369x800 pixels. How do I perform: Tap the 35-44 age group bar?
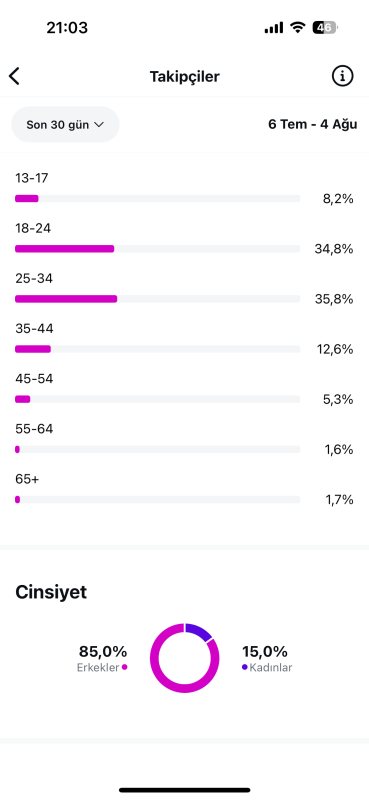point(157,349)
